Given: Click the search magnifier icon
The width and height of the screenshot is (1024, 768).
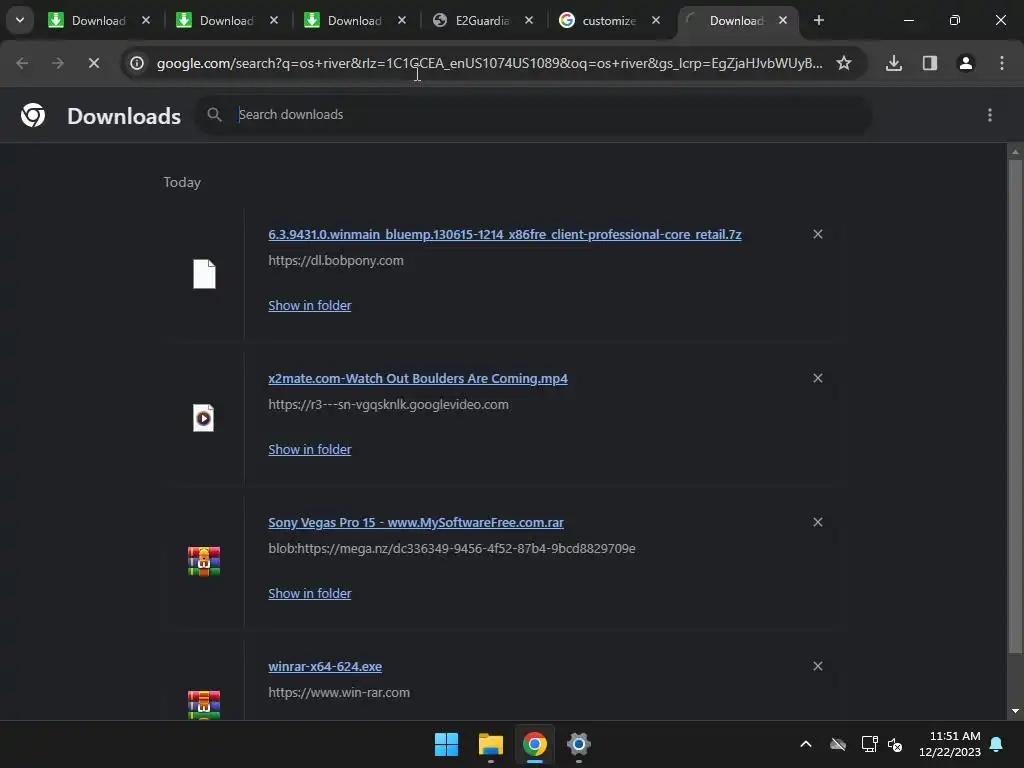Looking at the screenshot, I should [214, 115].
